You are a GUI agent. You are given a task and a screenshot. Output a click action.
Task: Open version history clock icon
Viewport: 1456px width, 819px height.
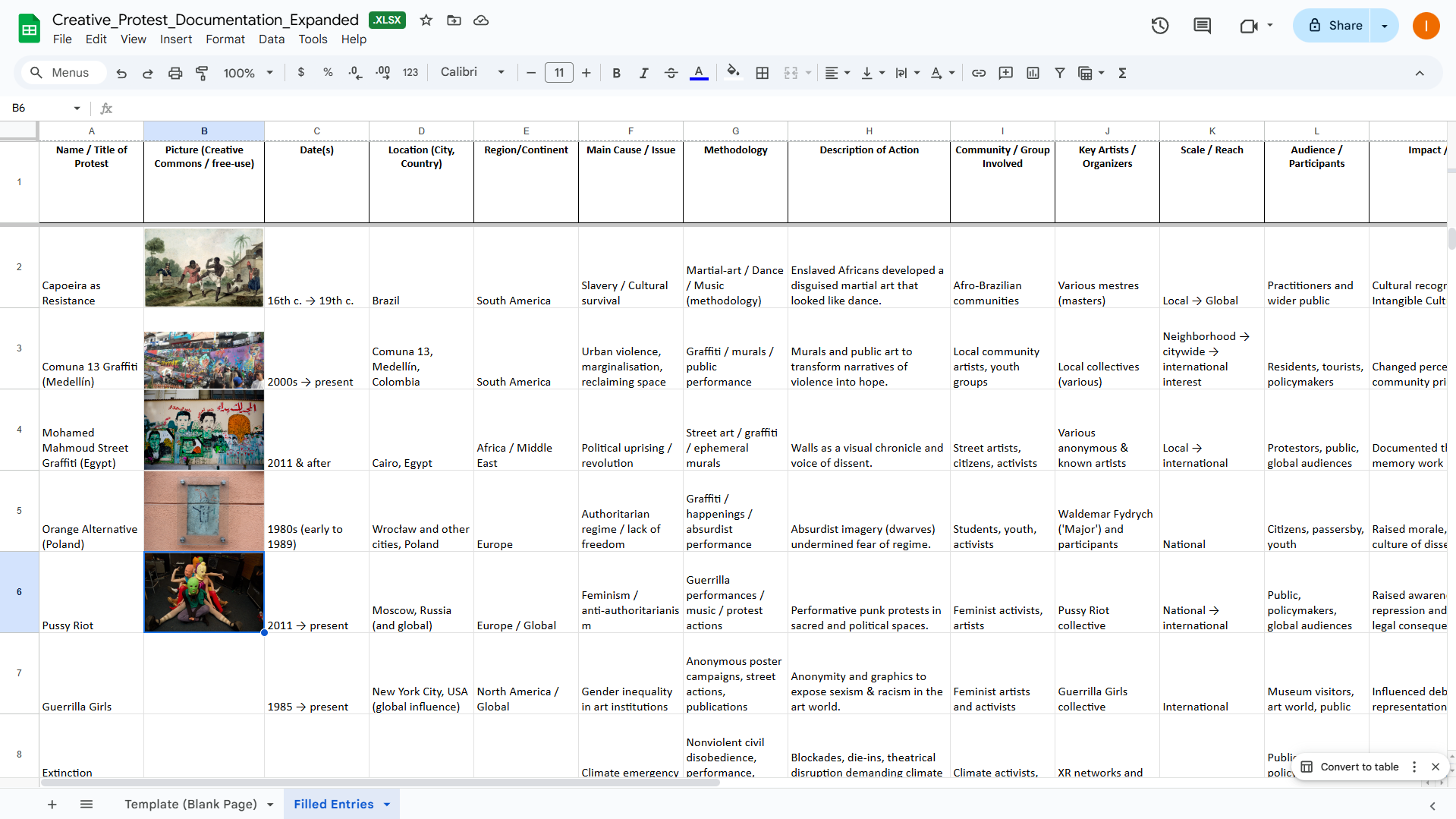(x=1159, y=26)
